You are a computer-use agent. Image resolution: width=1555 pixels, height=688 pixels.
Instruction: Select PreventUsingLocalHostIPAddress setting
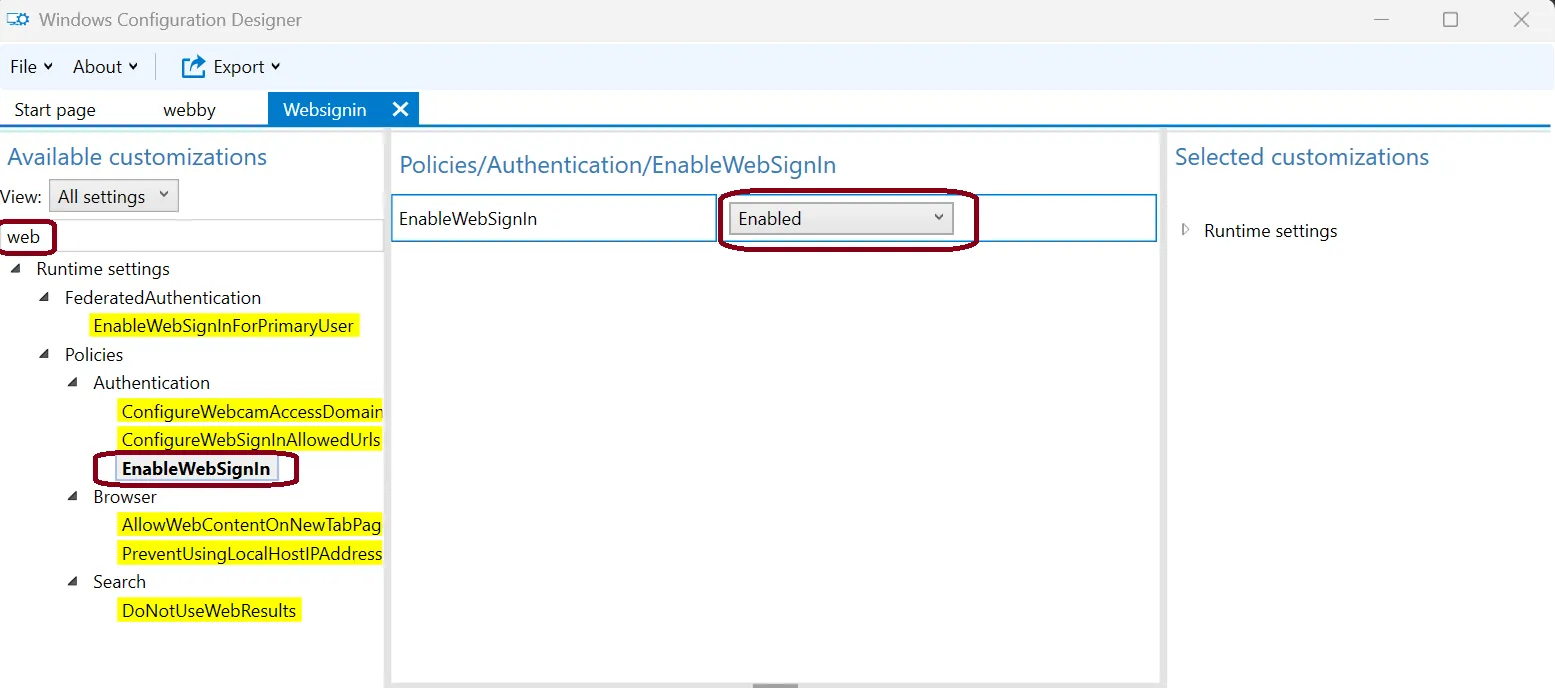pos(250,554)
